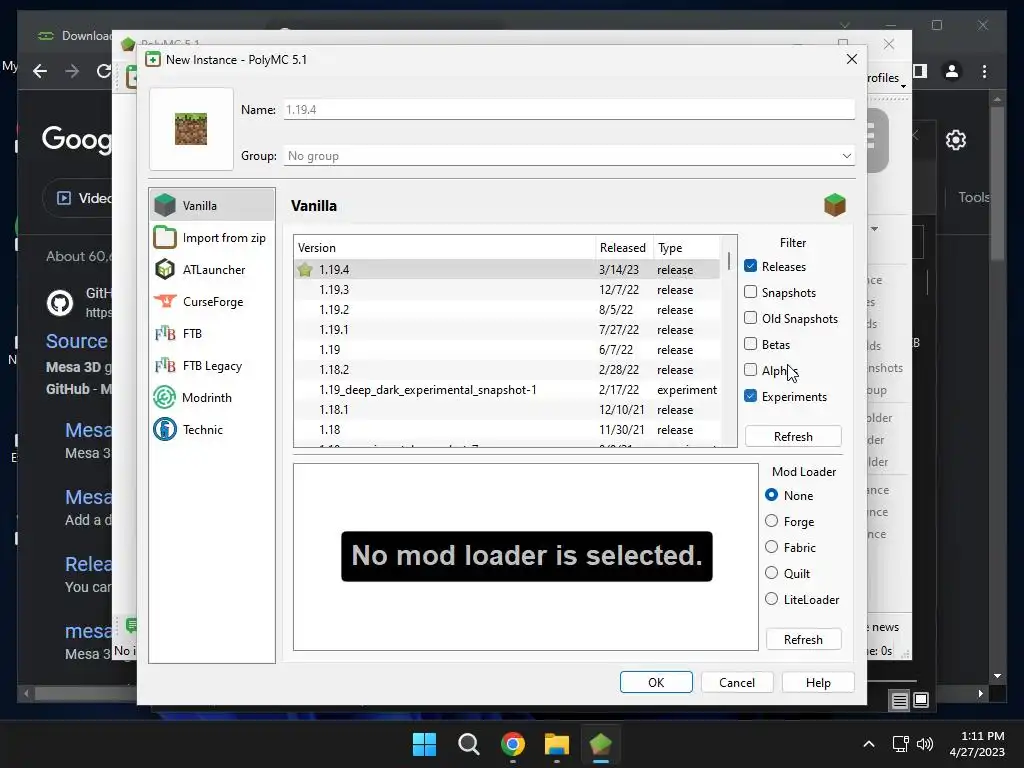Select version 1.19.2 row
Image resolution: width=1024 pixels, height=768 pixels.
coord(507,310)
